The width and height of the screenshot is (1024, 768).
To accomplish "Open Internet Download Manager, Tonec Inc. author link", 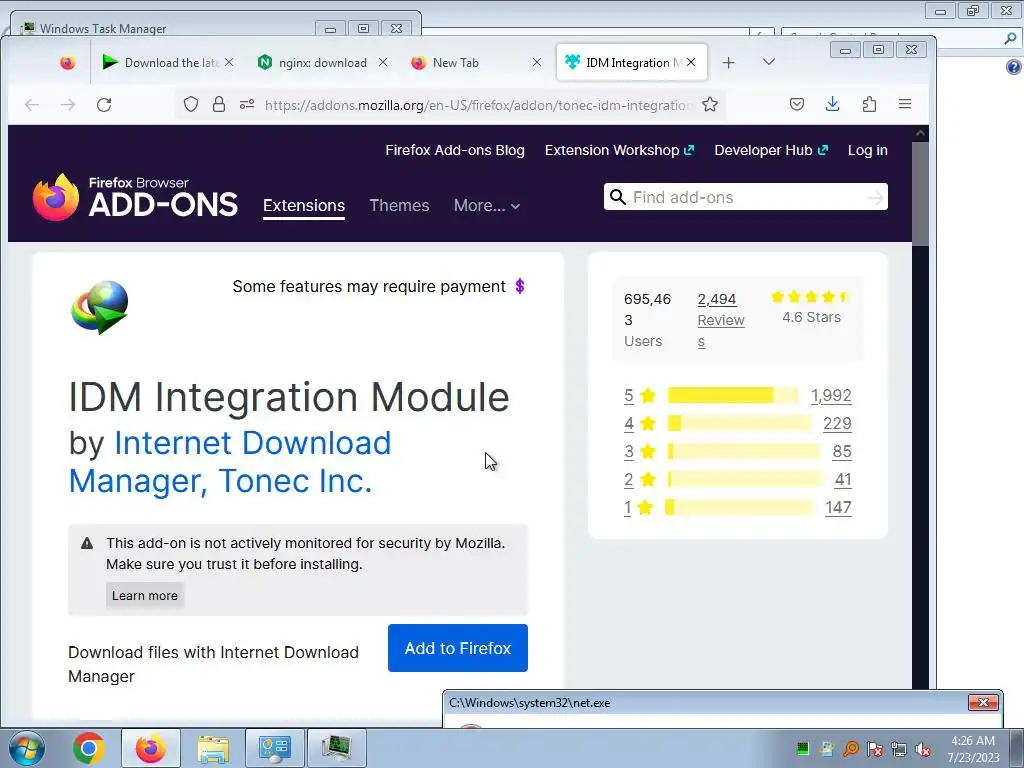I will (230, 462).
